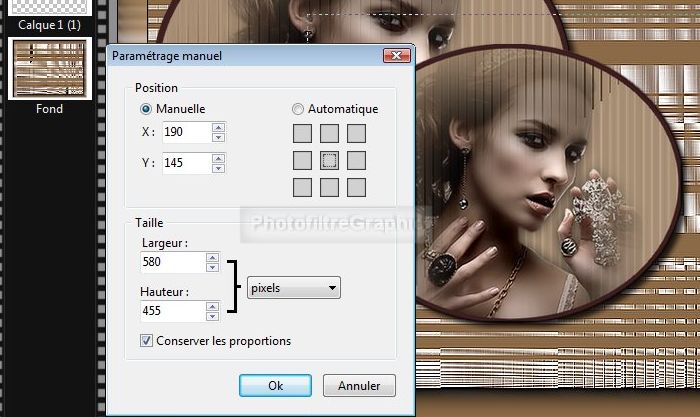The height and width of the screenshot is (417, 700).
Task: Choose the Manuelle position radio button
Action: click(147, 109)
